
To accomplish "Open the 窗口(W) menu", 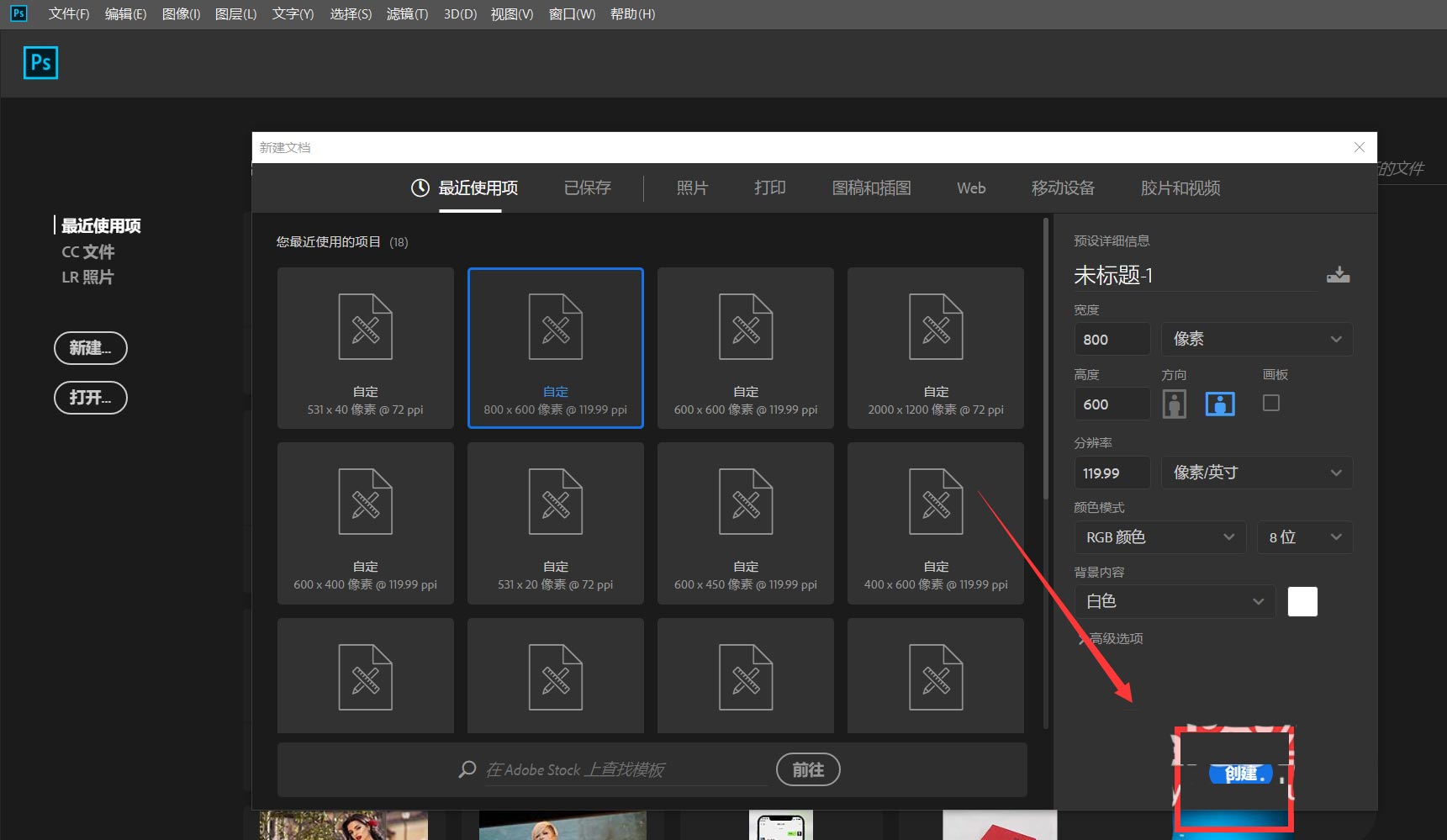I will pos(572,14).
